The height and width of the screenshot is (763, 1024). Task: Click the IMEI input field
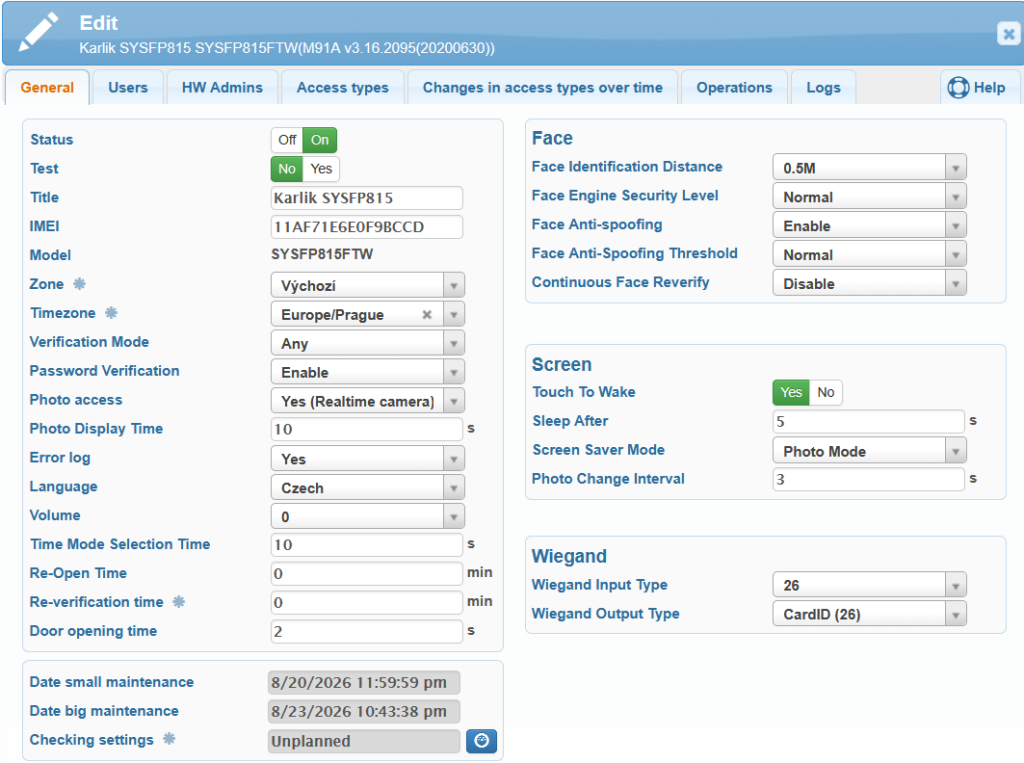click(x=367, y=227)
